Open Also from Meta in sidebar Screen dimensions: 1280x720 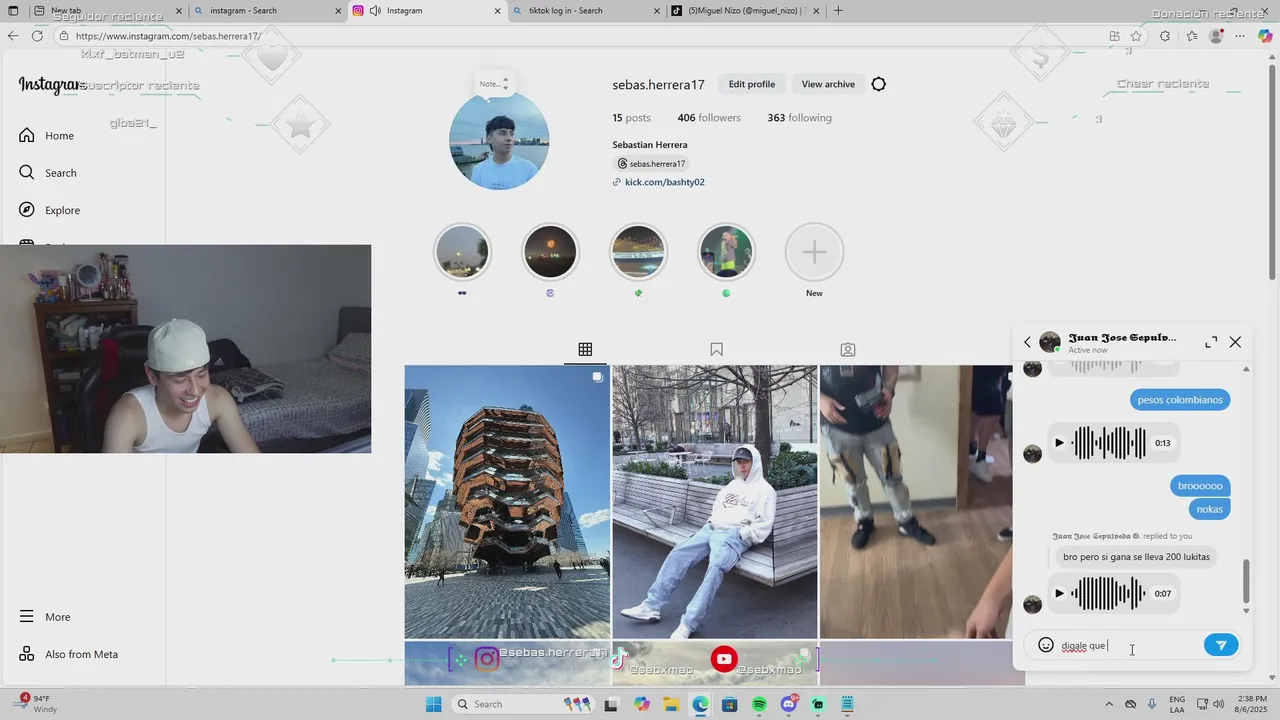[68, 654]
